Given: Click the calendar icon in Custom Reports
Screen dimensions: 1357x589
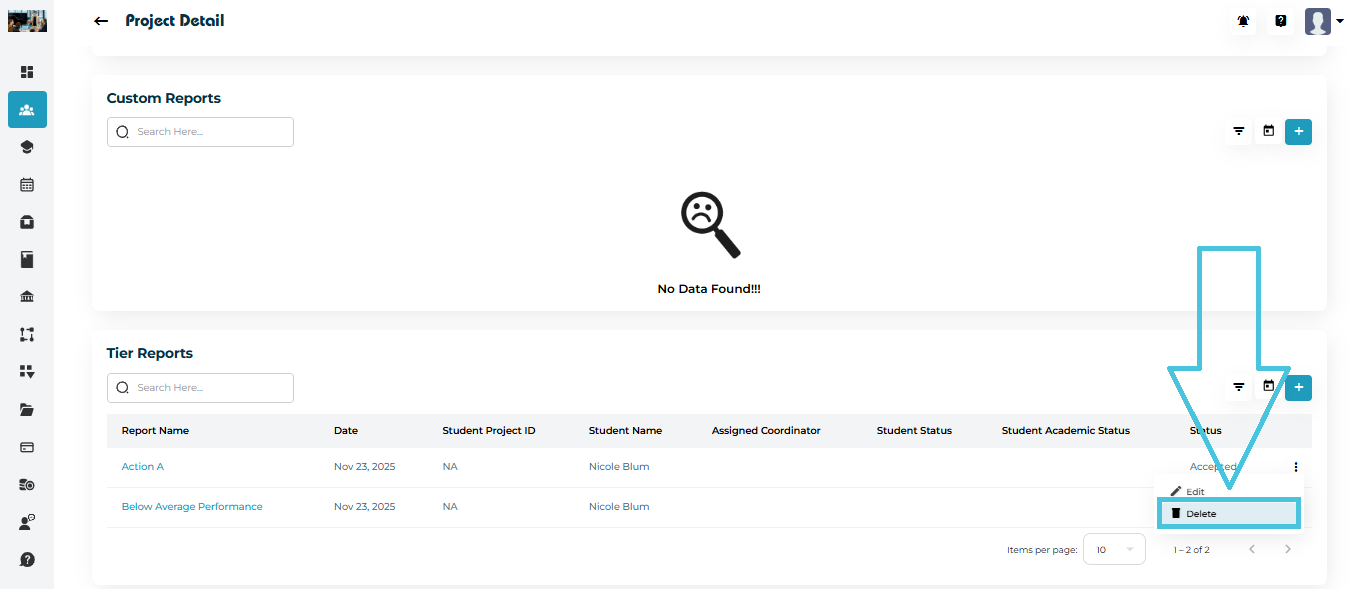Looking at the screenshot, I should (1268, 131).
